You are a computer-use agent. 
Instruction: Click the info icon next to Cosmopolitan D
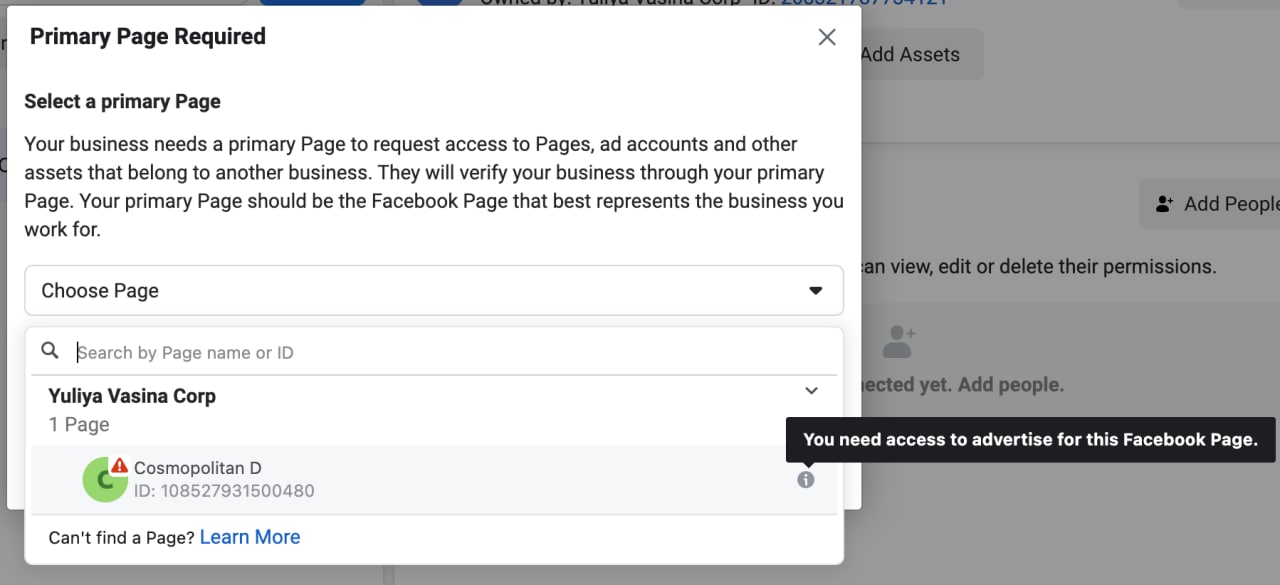click(x=806, y=480)
